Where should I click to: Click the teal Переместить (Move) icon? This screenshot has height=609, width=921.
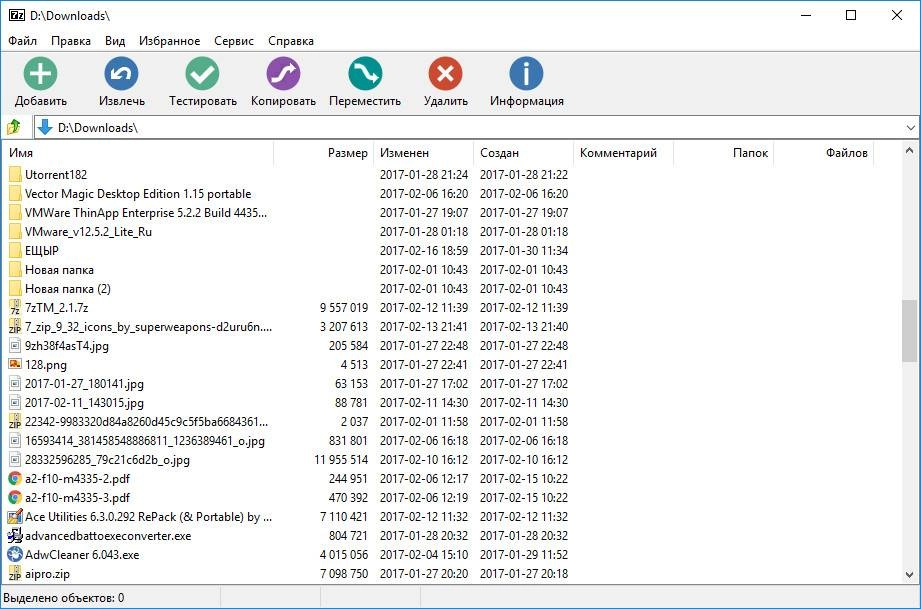click(x=365, y=74)
